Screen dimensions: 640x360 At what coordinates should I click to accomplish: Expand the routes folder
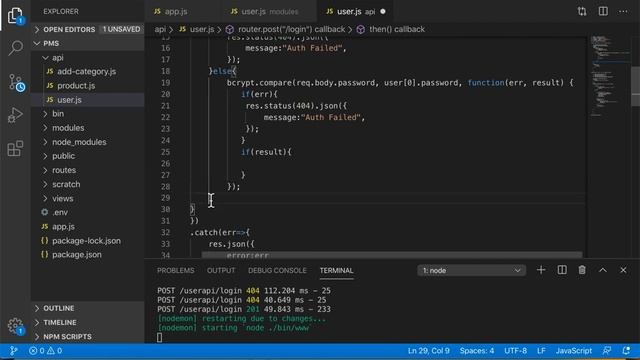coord(87,170)
